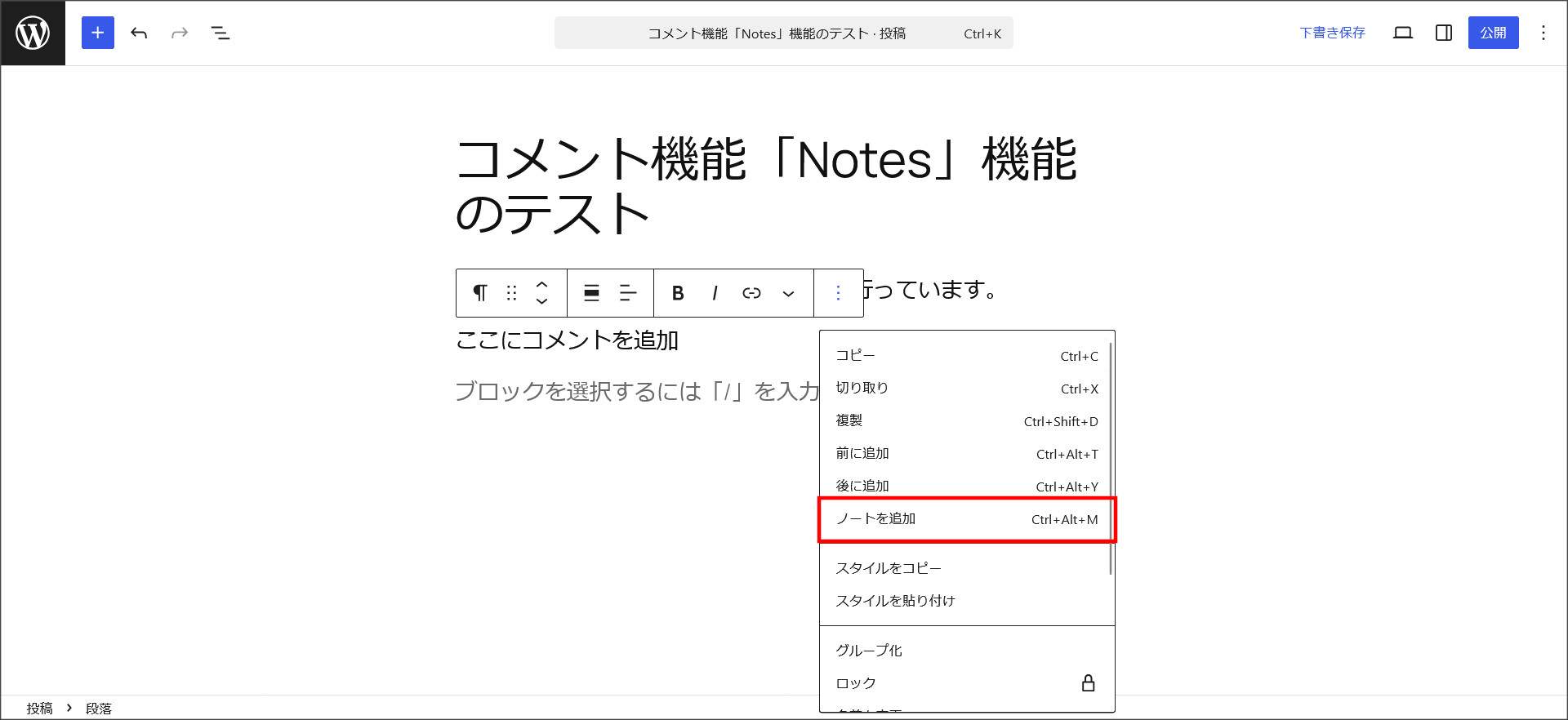
Task: Click the WordPress logo to exit editor
Action: click(33, 33)
